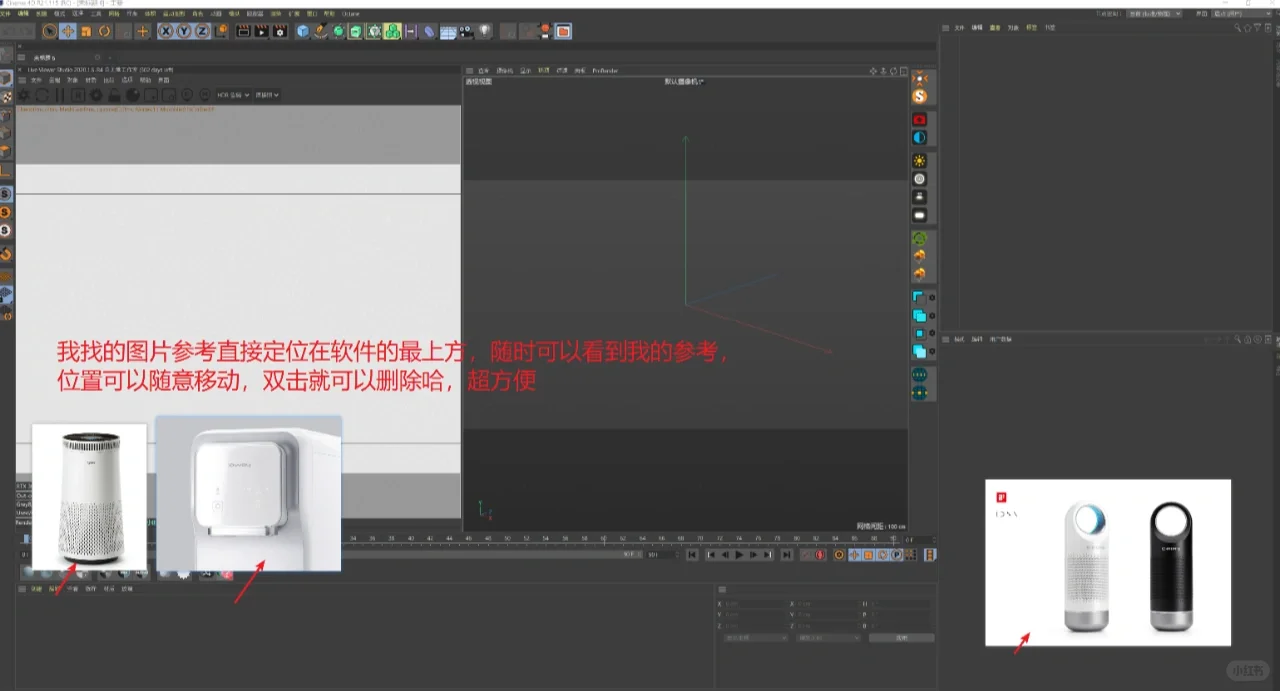Image resolution: width=1280 pixels, height=691 pixels.
Task: Open Octane settings via the orange S icon
Action: click(921, 96)
